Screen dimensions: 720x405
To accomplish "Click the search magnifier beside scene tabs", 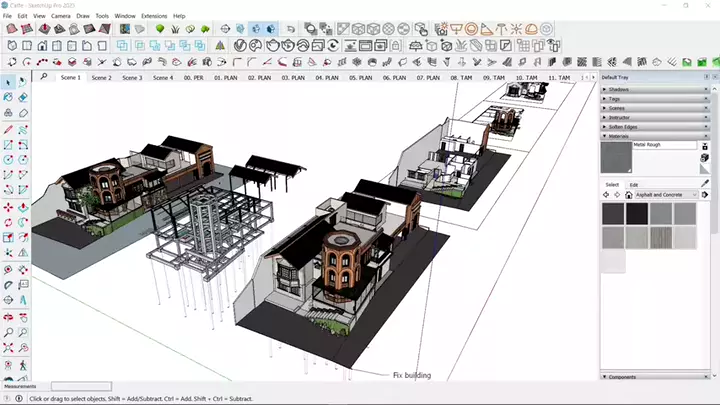I will tap(44, 76).
